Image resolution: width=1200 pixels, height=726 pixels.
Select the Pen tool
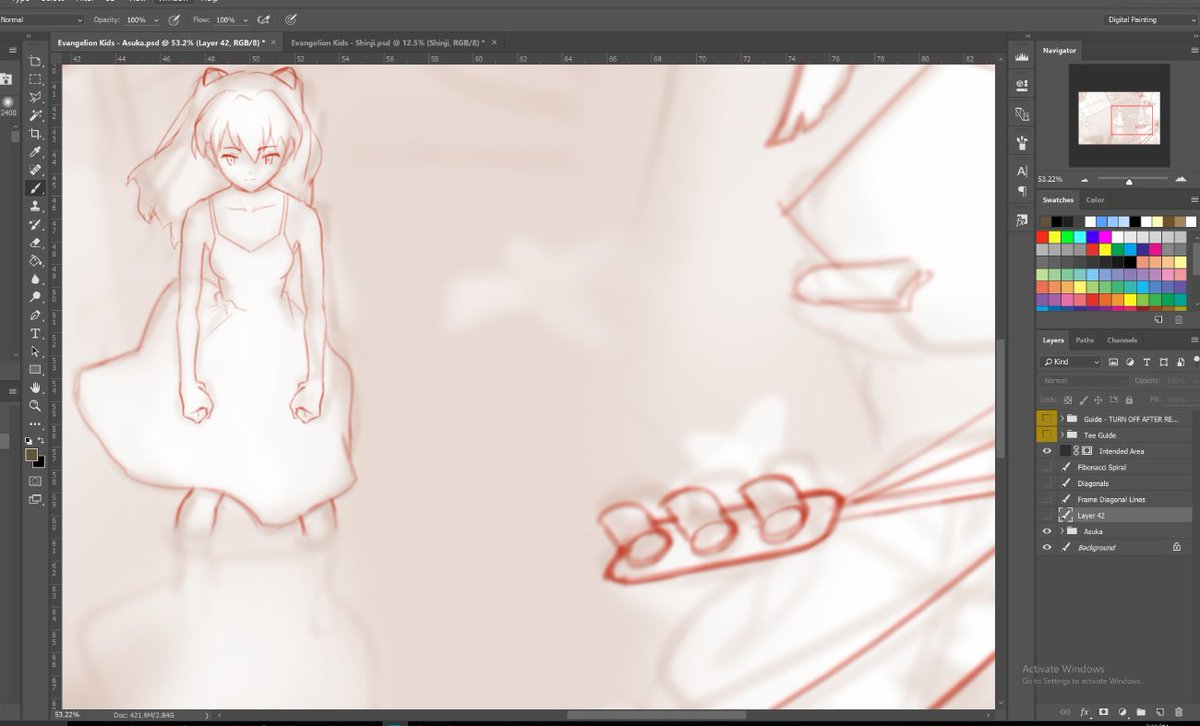(x=35, y=315)
